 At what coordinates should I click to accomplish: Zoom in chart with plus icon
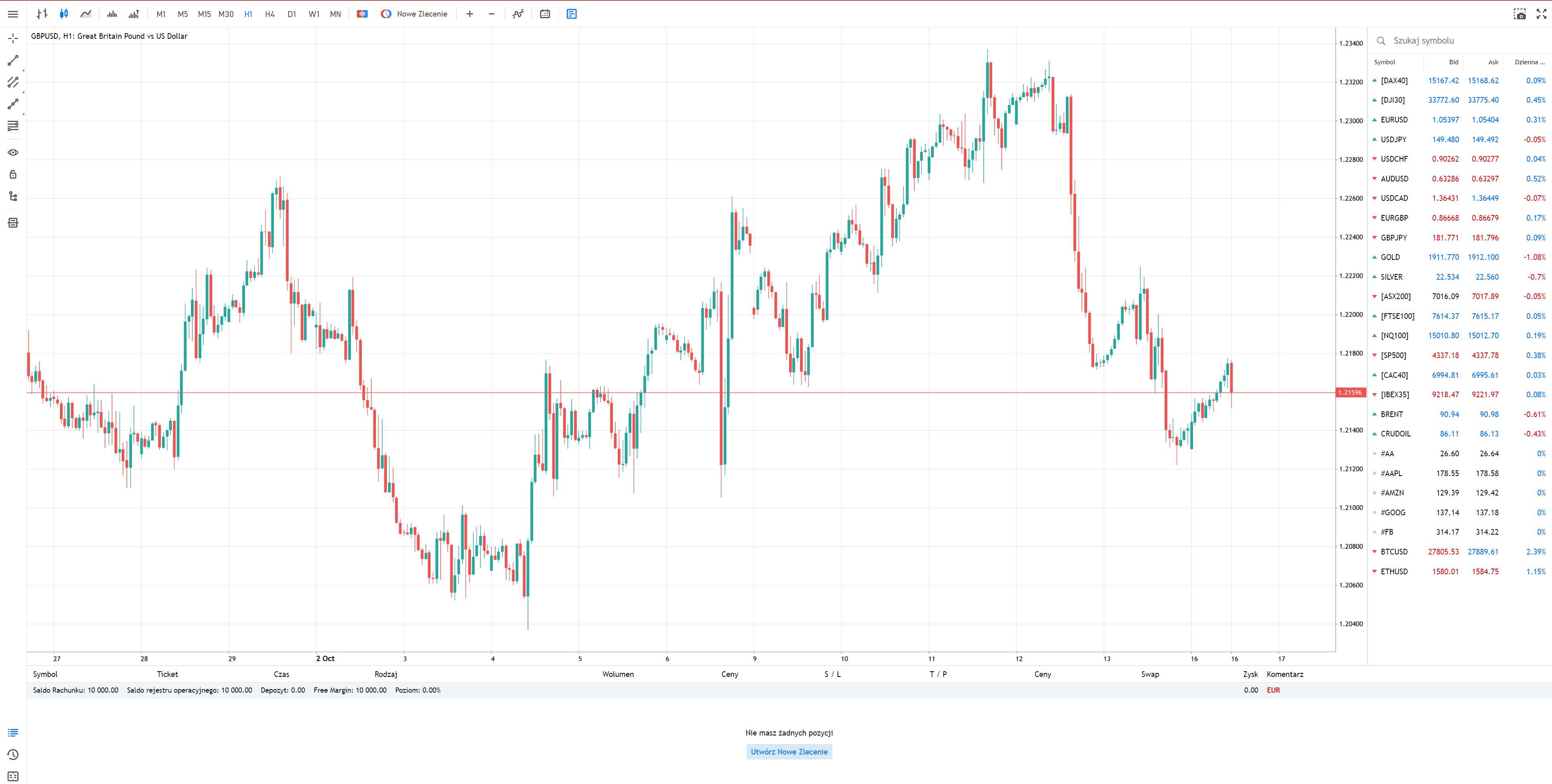(x=470, y=14)
